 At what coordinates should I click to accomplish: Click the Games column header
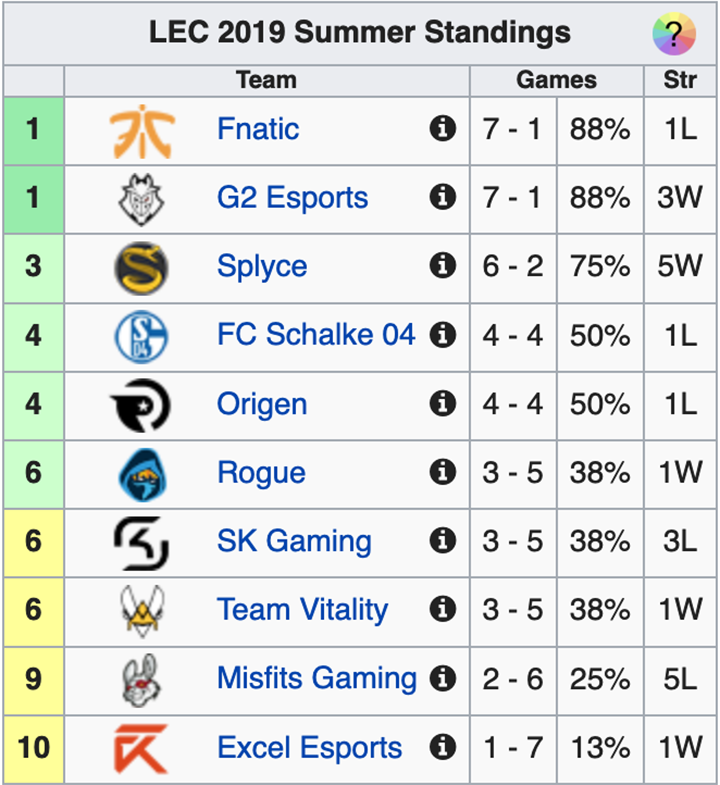(556, 81)
